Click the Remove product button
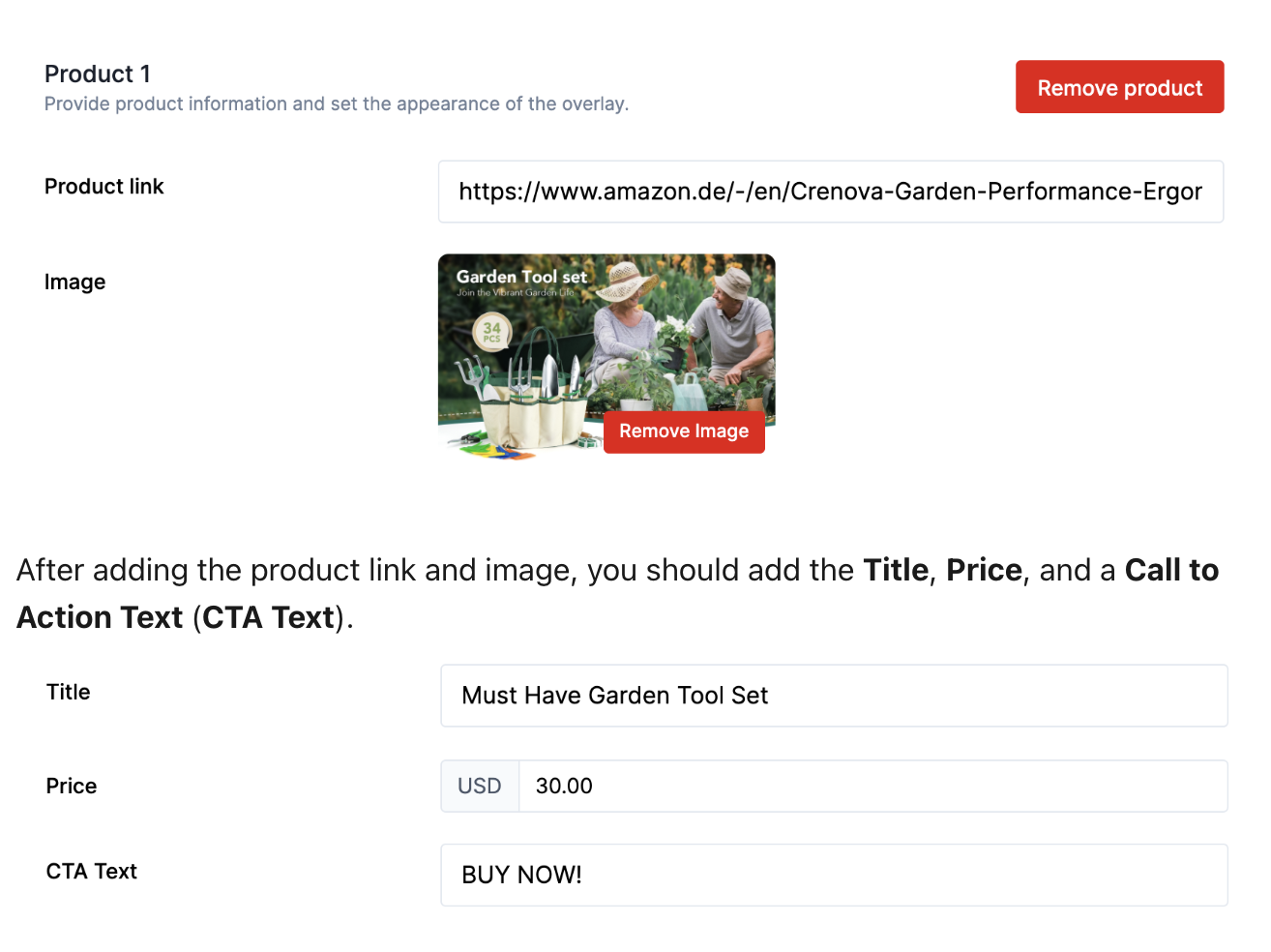This screenshot has width=1271, height=952. pyautogui.click(x=1119, y=87)
